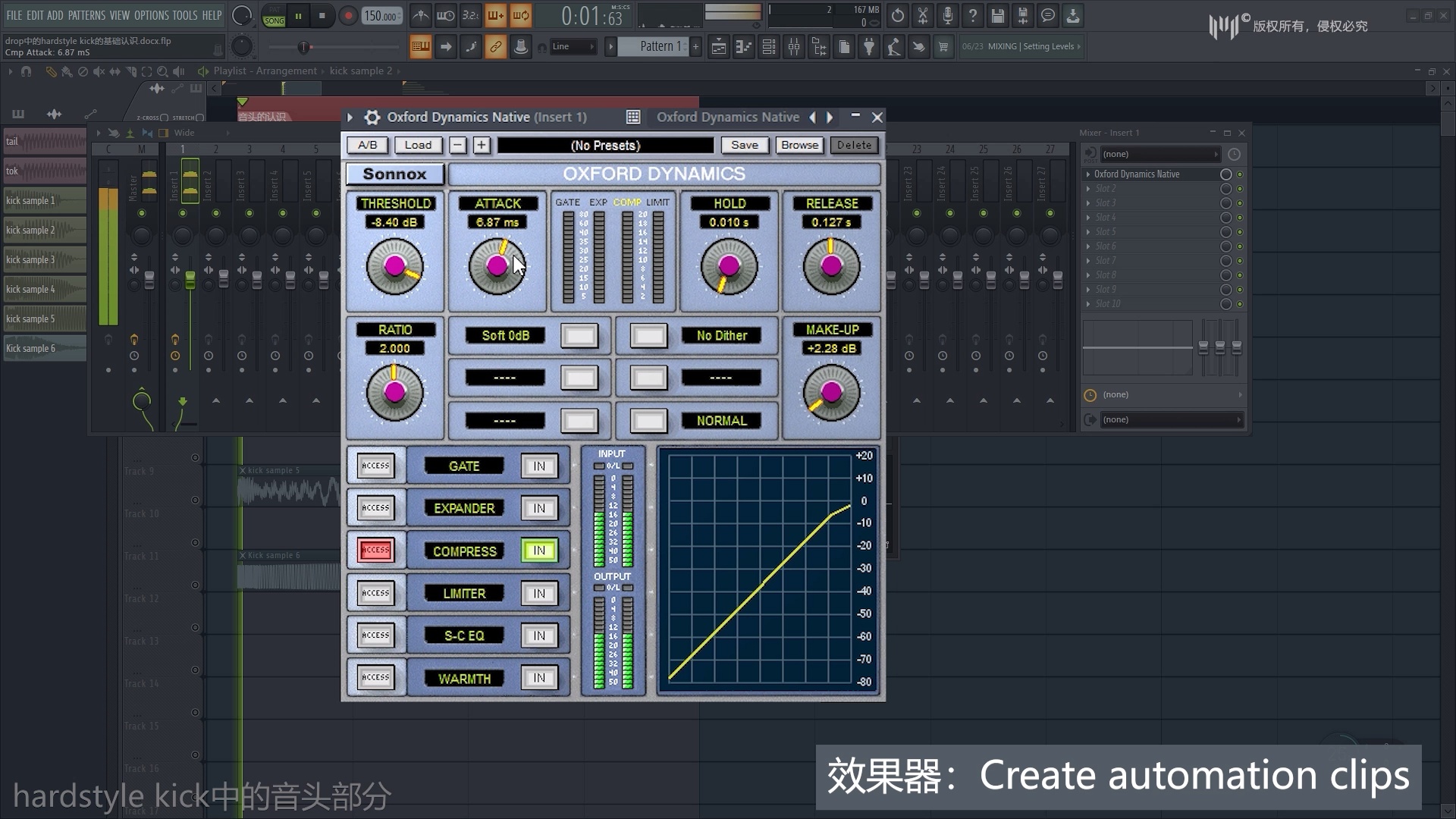The height and width of the screenshot is (819, 1456).
Task: Enable the metronome in the toolbar
Action: (421, 15)
